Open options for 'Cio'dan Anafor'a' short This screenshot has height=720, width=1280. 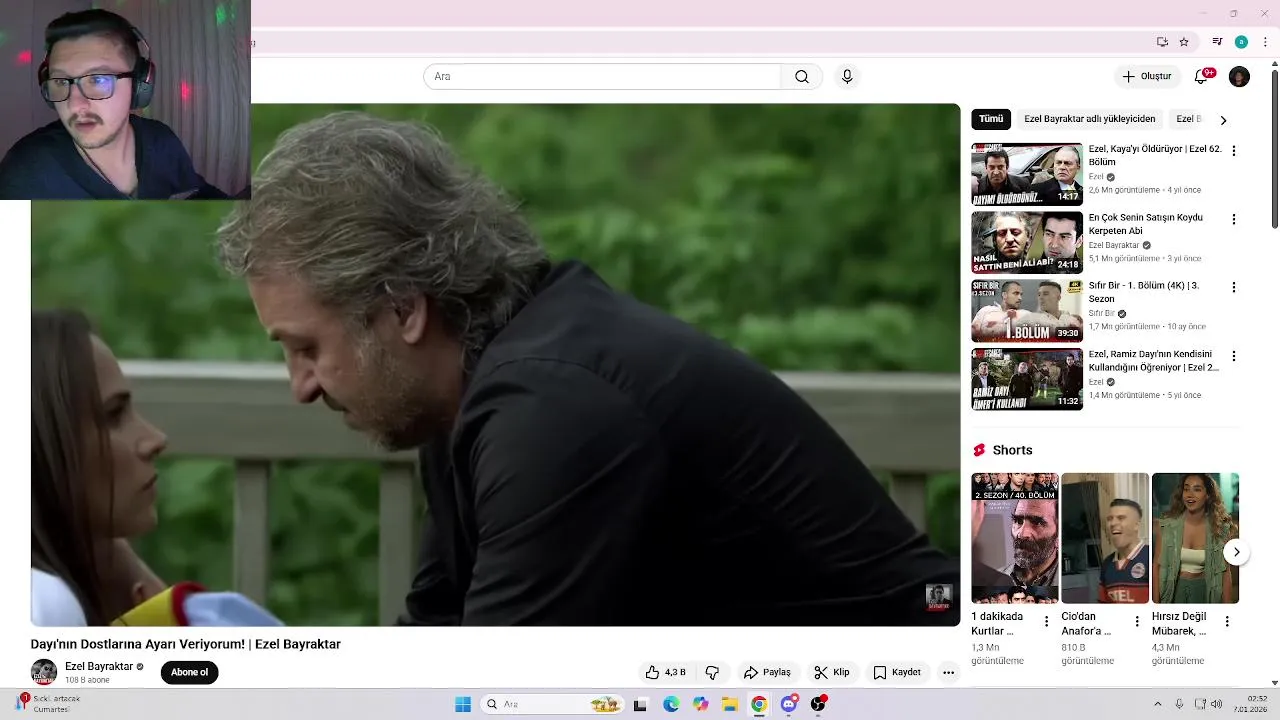click(x=1136, y=621)
